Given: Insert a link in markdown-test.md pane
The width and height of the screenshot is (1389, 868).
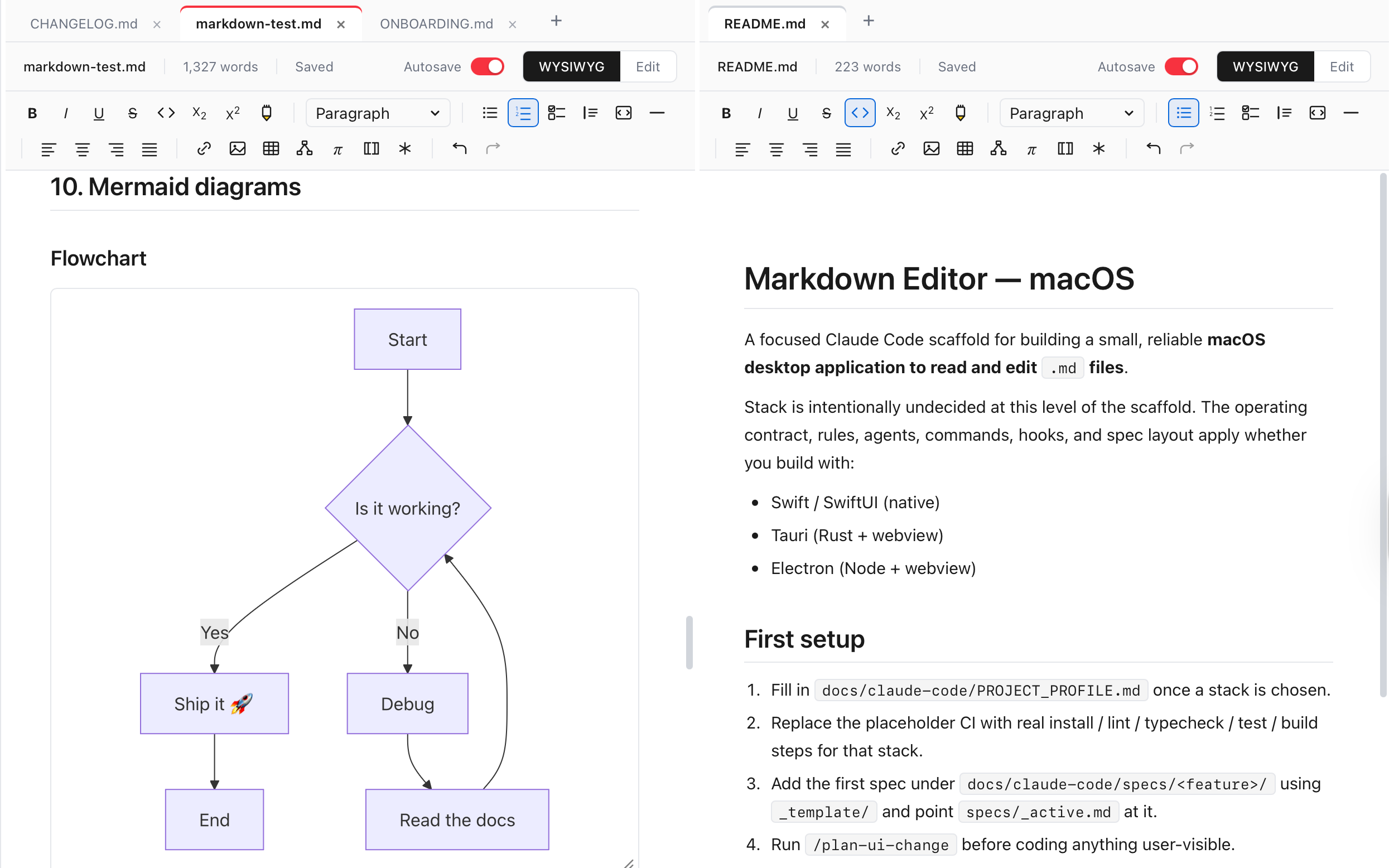Looking at the screenshot, I should click(204, 150).
